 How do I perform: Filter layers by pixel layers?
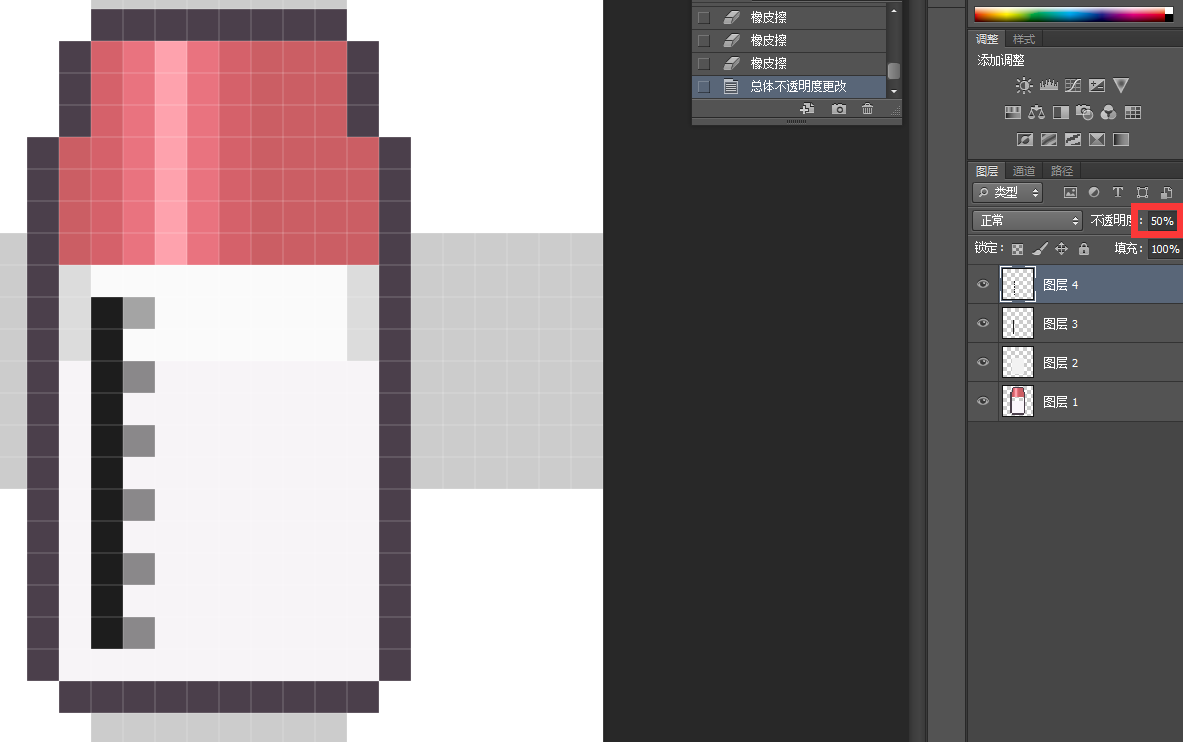coord(1070,192)
